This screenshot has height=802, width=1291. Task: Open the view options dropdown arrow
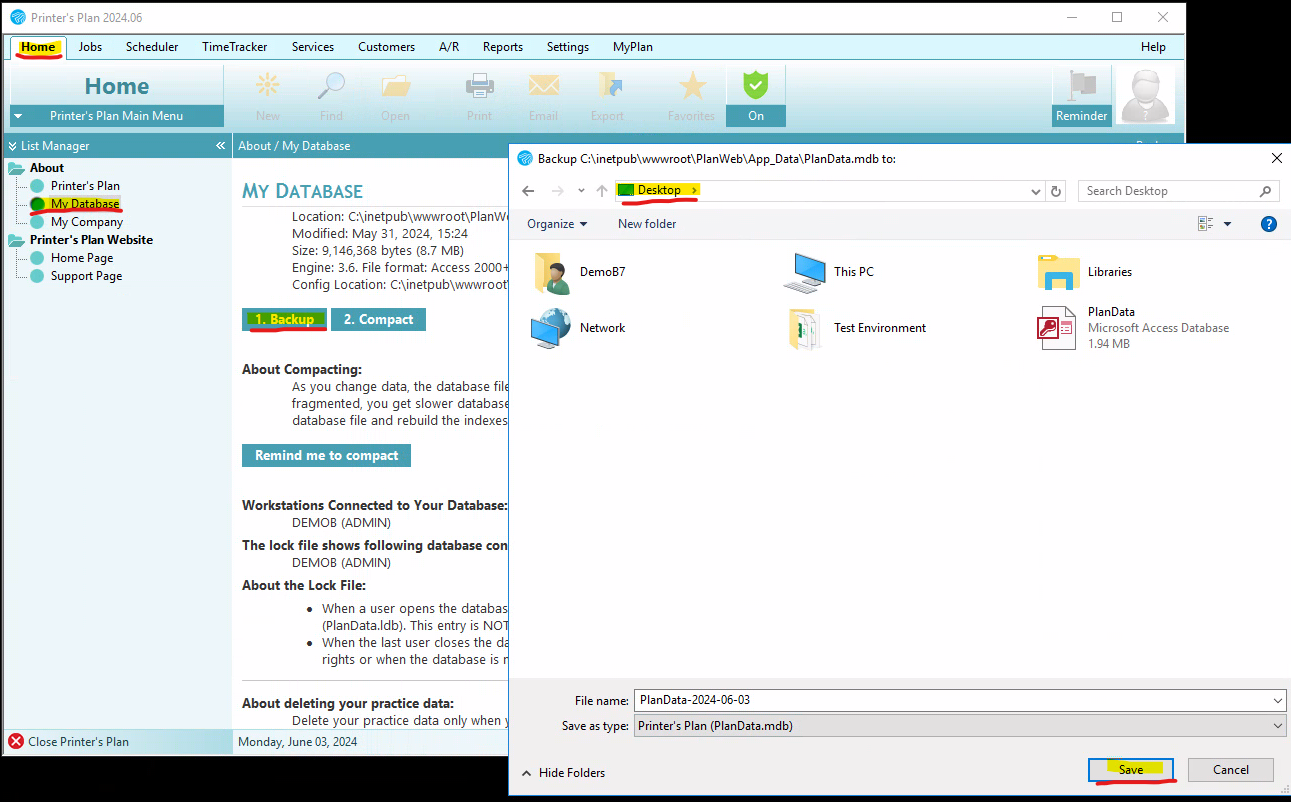1228,224
